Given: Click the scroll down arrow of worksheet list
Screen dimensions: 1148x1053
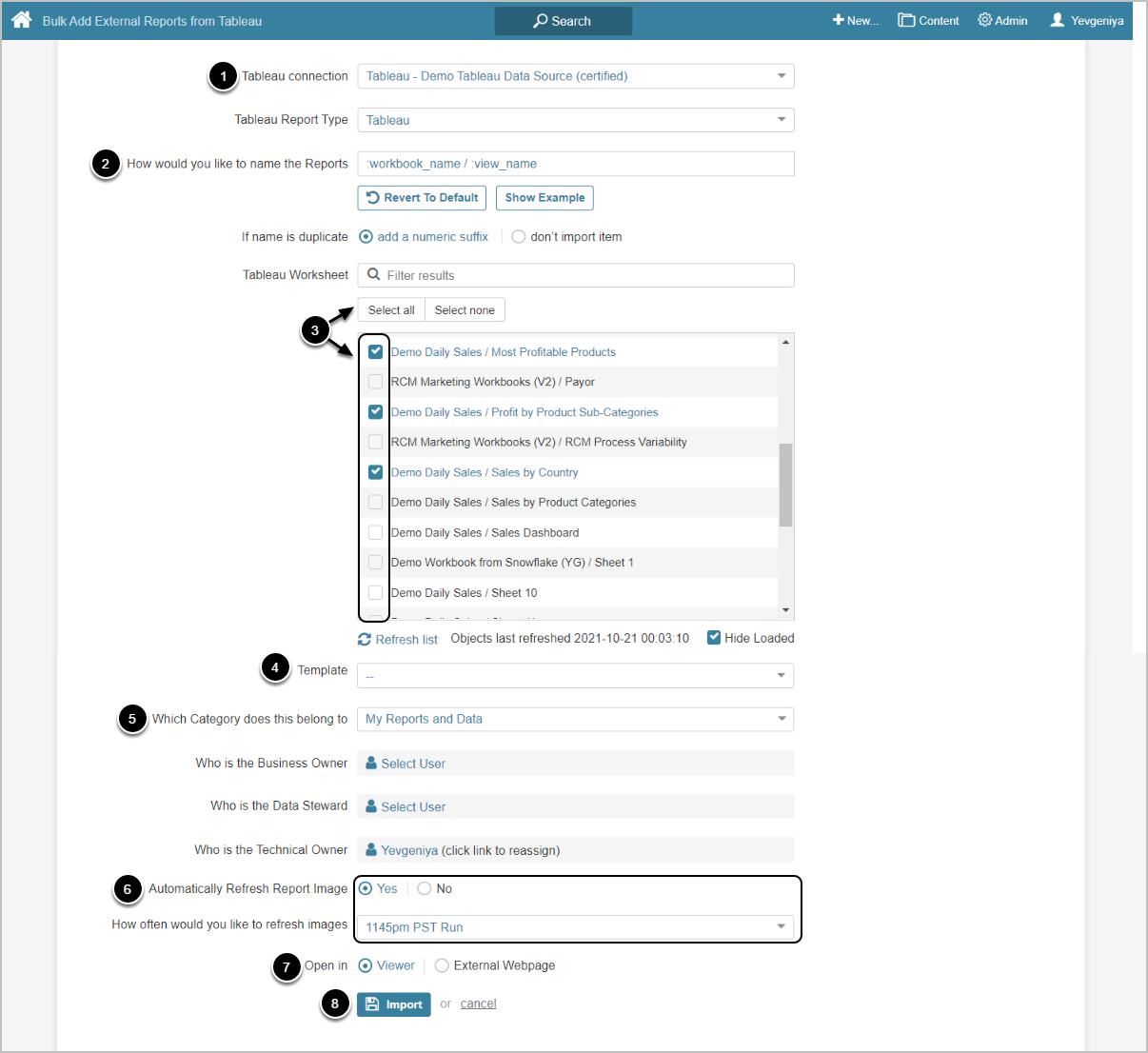Looking at the screenshot, I should point(785,610).
